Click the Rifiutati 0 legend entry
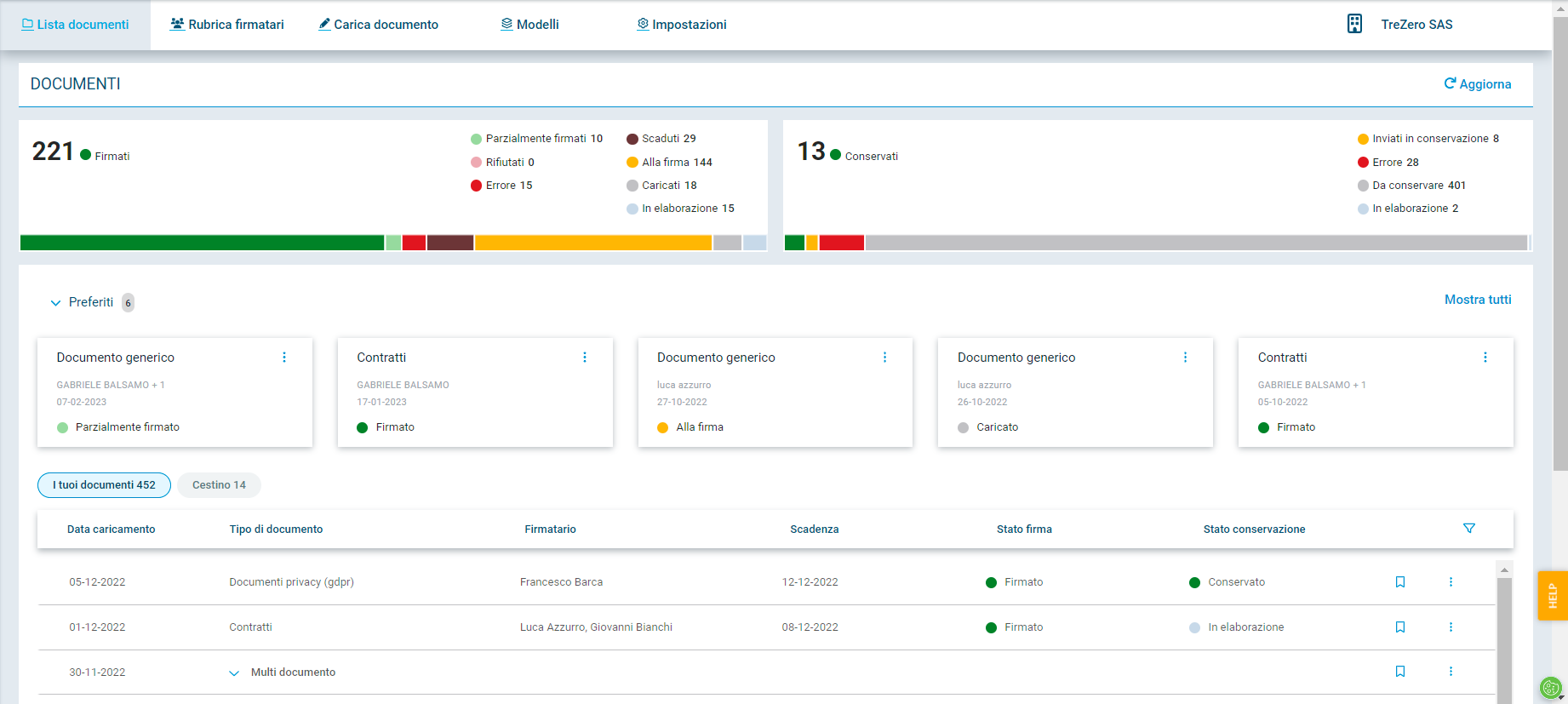Viewport: 1568px width, 704px height. [x=502, y=163]
